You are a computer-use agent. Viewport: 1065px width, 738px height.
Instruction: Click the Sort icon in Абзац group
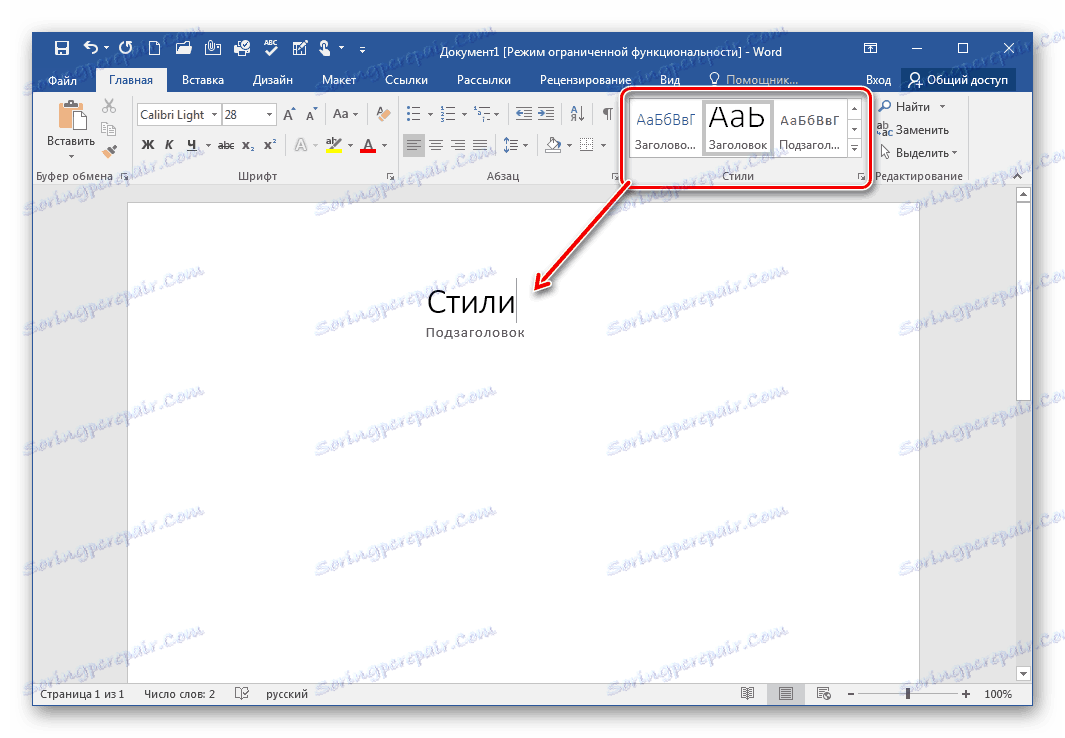point(577,113)
